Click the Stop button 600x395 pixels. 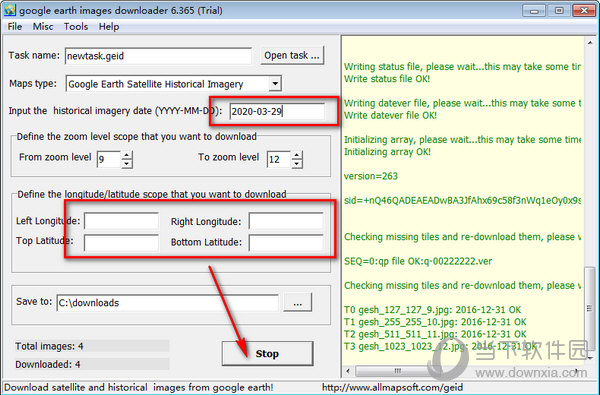click(x=267, y=354)
